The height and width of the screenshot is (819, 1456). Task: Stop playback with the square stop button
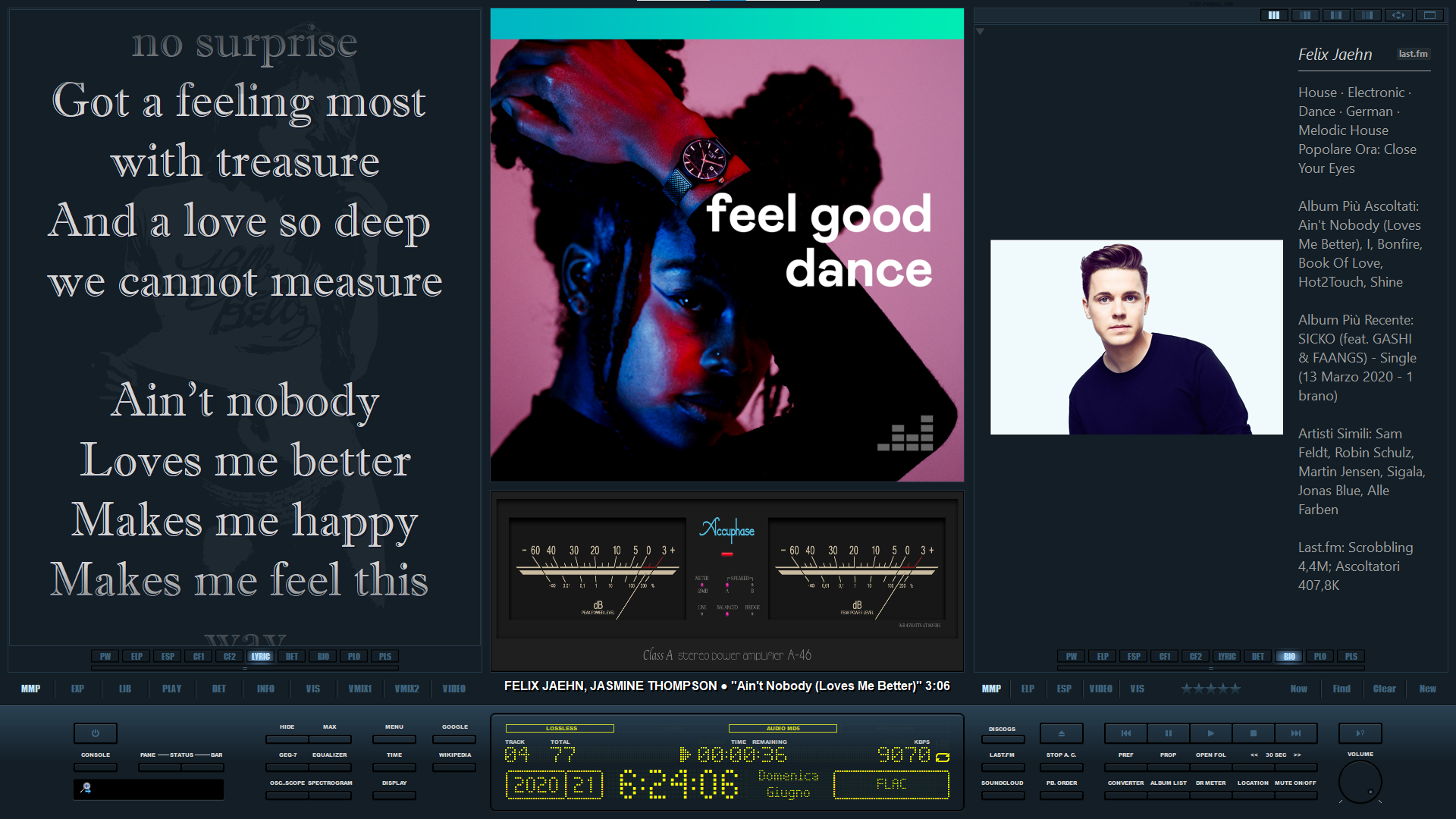(x=1254, y=733)
